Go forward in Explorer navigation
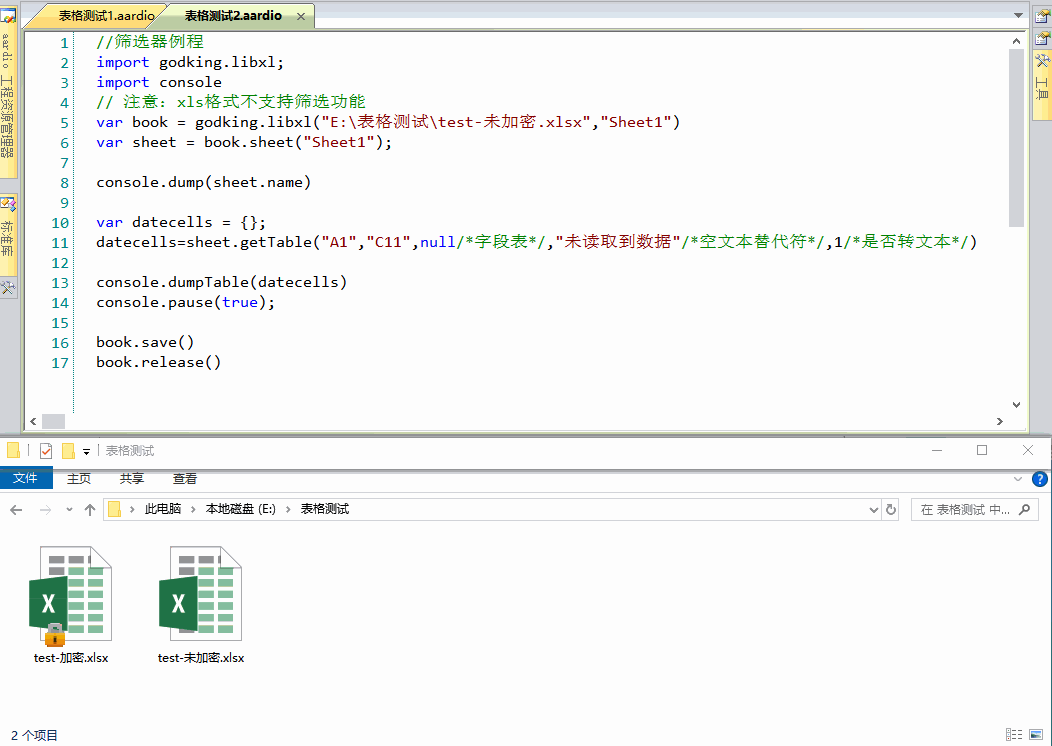 (x=46, y=510)
